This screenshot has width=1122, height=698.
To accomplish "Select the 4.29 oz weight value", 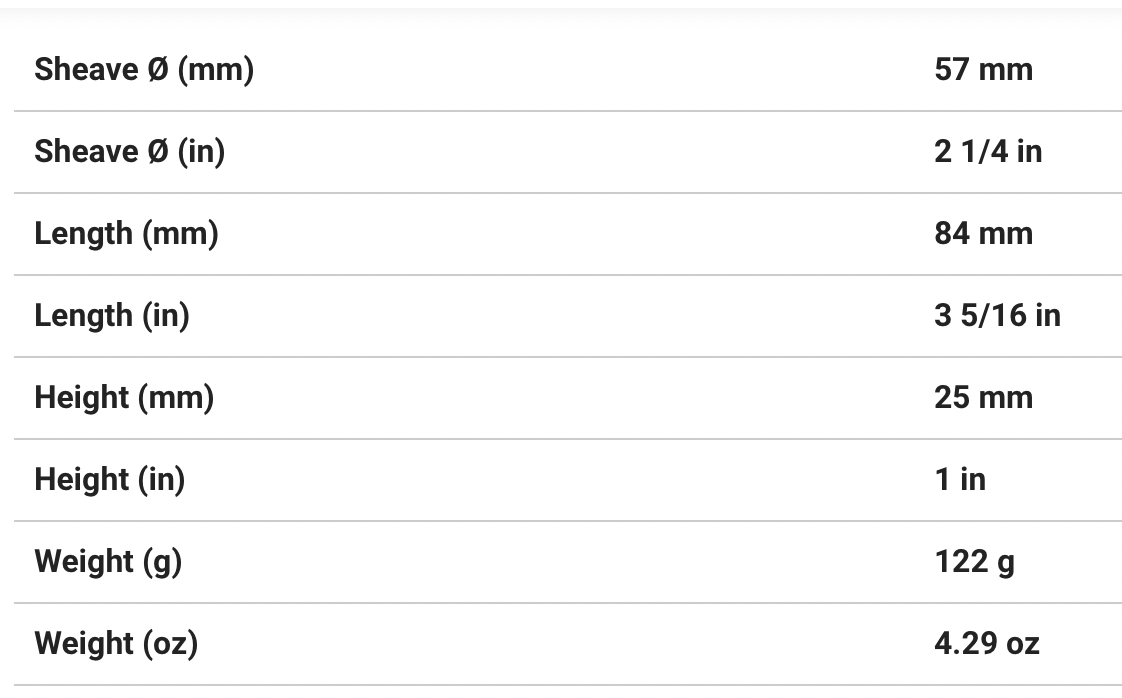I will pyautogui.click(x=986, y=644).
